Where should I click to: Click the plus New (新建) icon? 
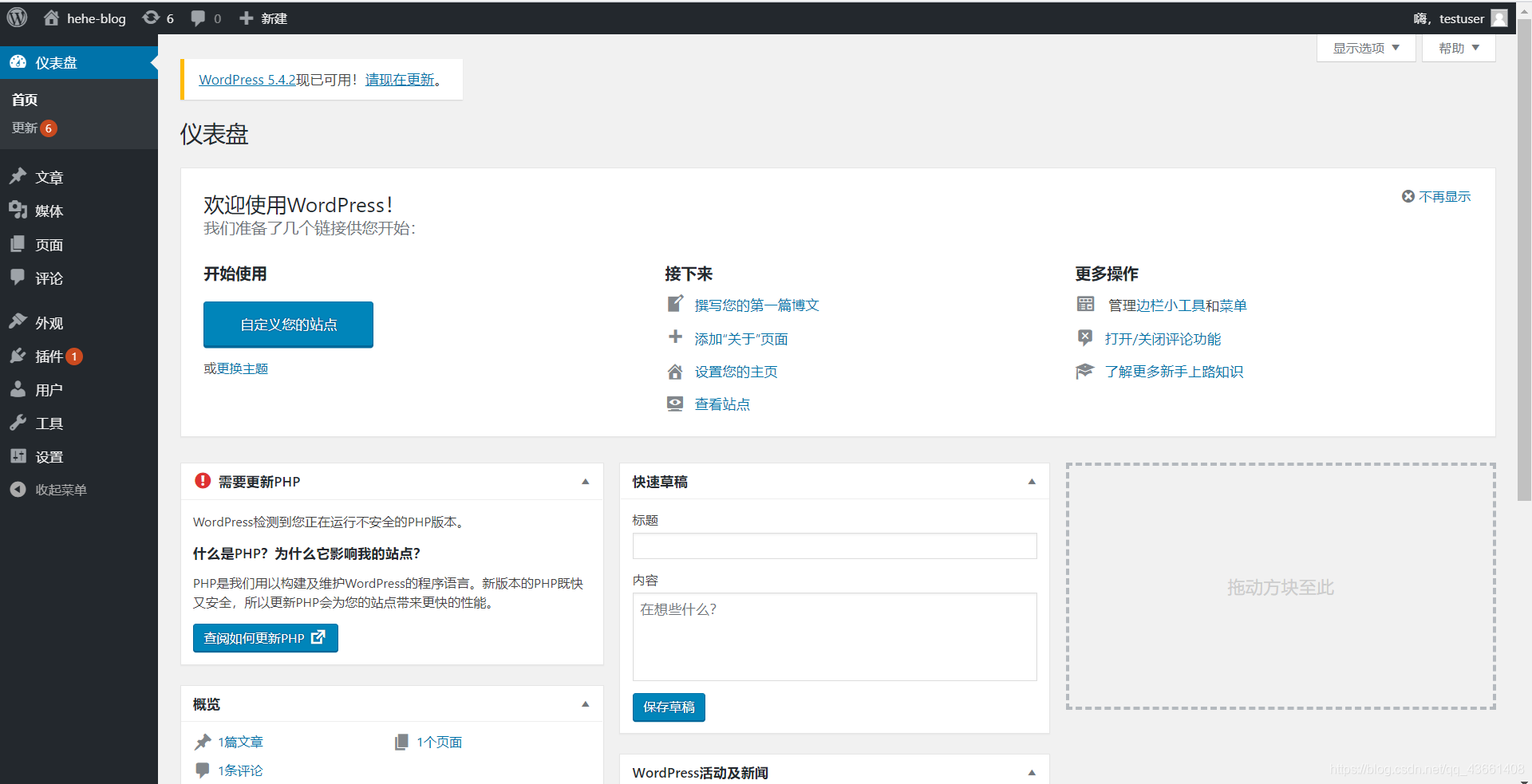(x=247, y=18)
